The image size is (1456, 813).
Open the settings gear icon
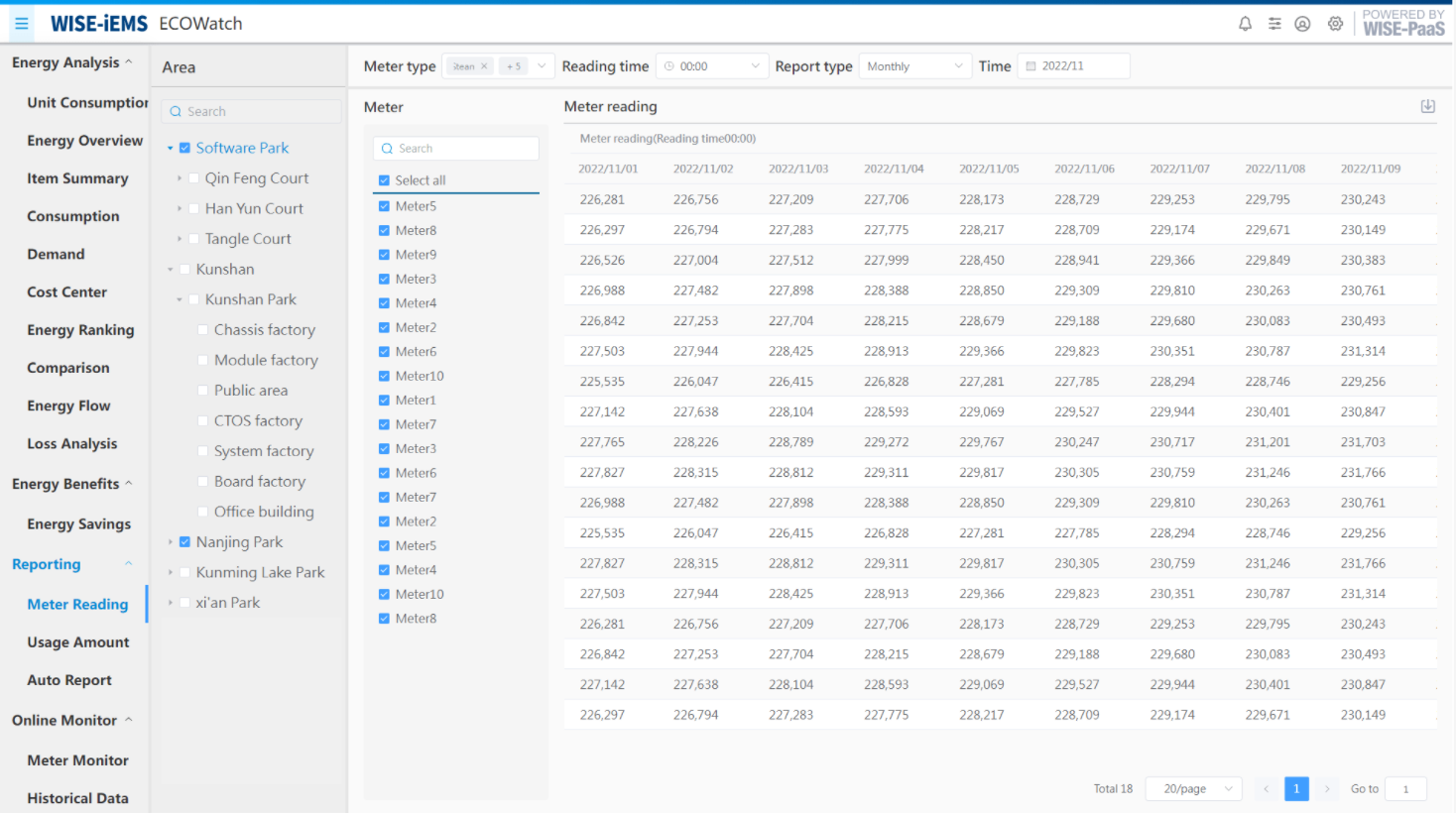point(1336,24)
